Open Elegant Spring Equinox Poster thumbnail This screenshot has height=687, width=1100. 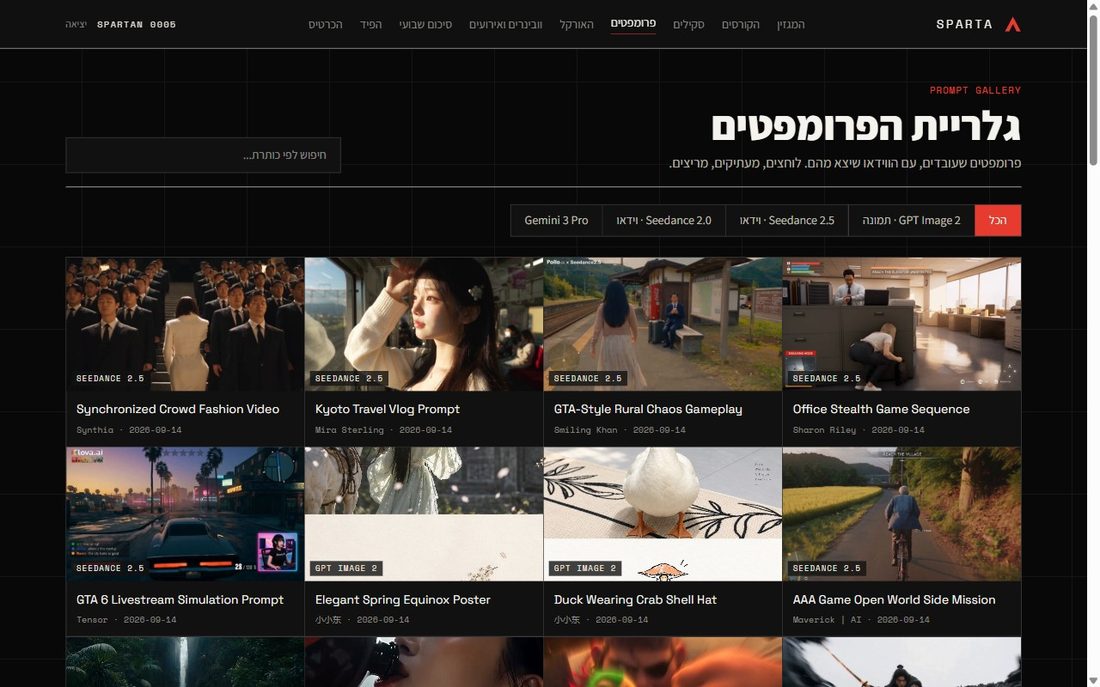point(424,514)
